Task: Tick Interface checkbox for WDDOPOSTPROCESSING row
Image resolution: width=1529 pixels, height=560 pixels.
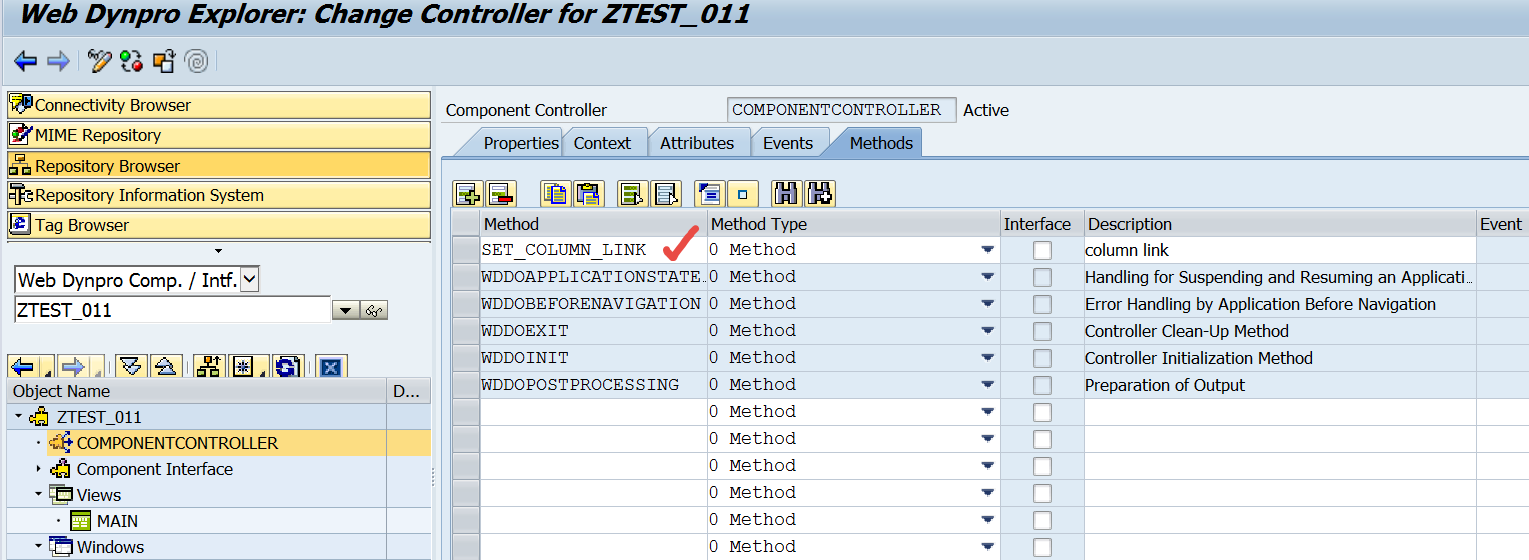Action: click(x=1042, y=385)
